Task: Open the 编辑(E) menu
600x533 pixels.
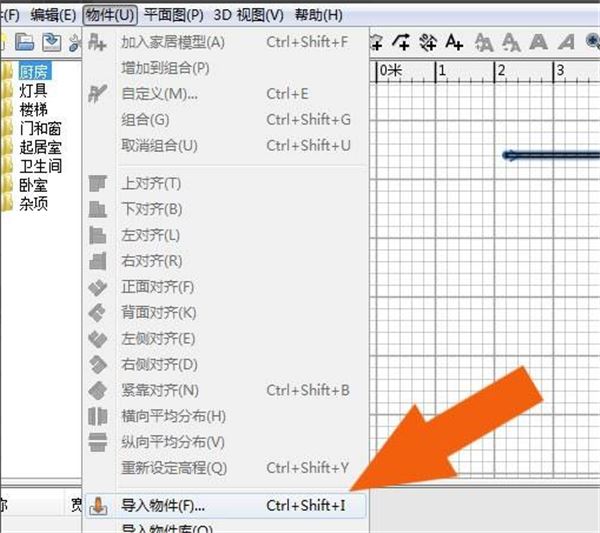Action: pos(53,15)
